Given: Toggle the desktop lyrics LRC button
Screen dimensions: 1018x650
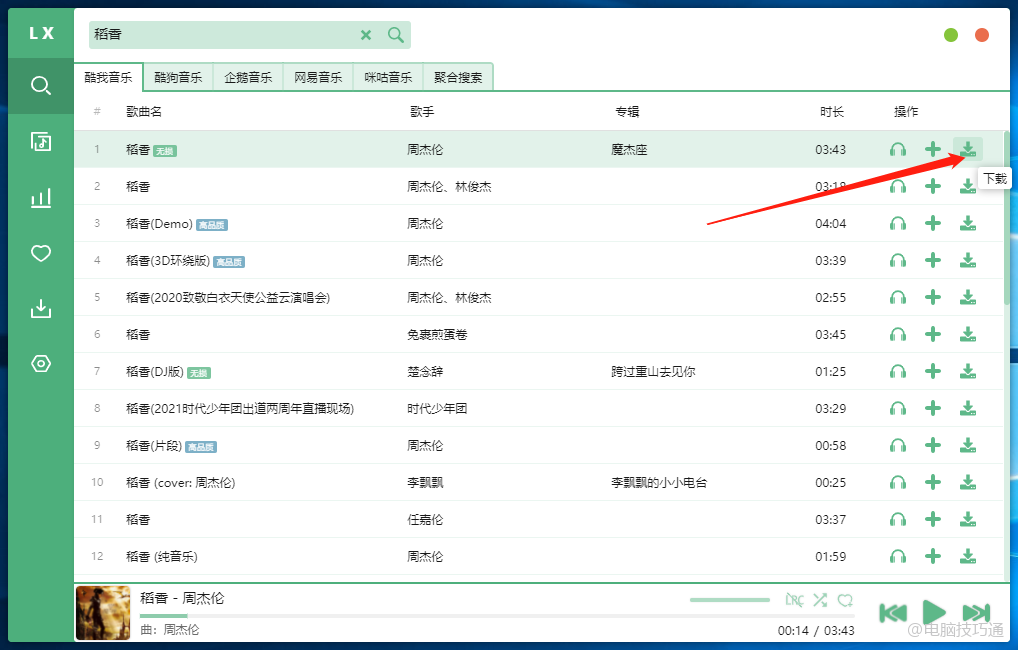Looking at the screenshot, I should click(794, 600).
